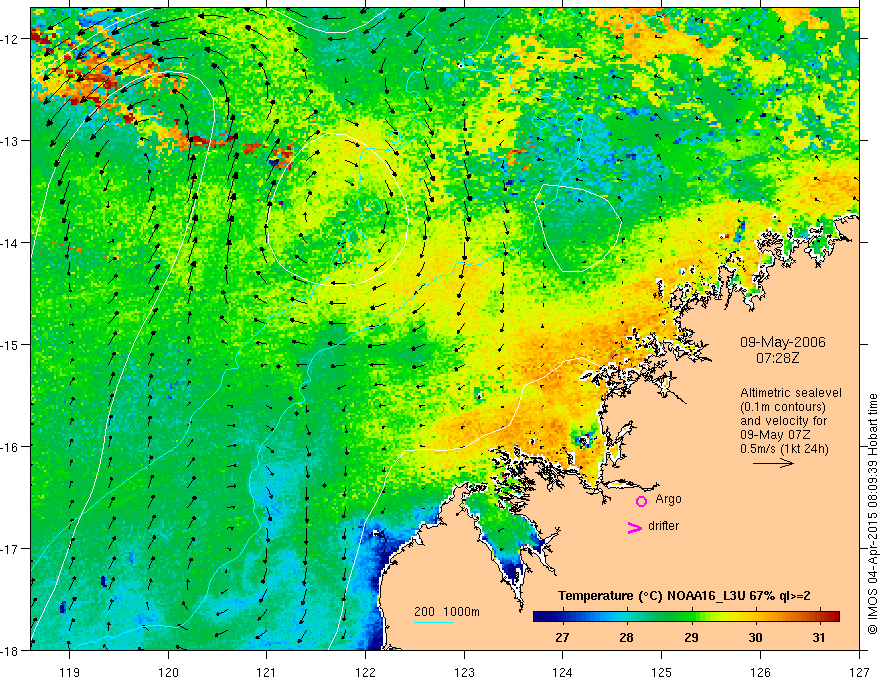Click the '200 1000m' depth label

447,612
